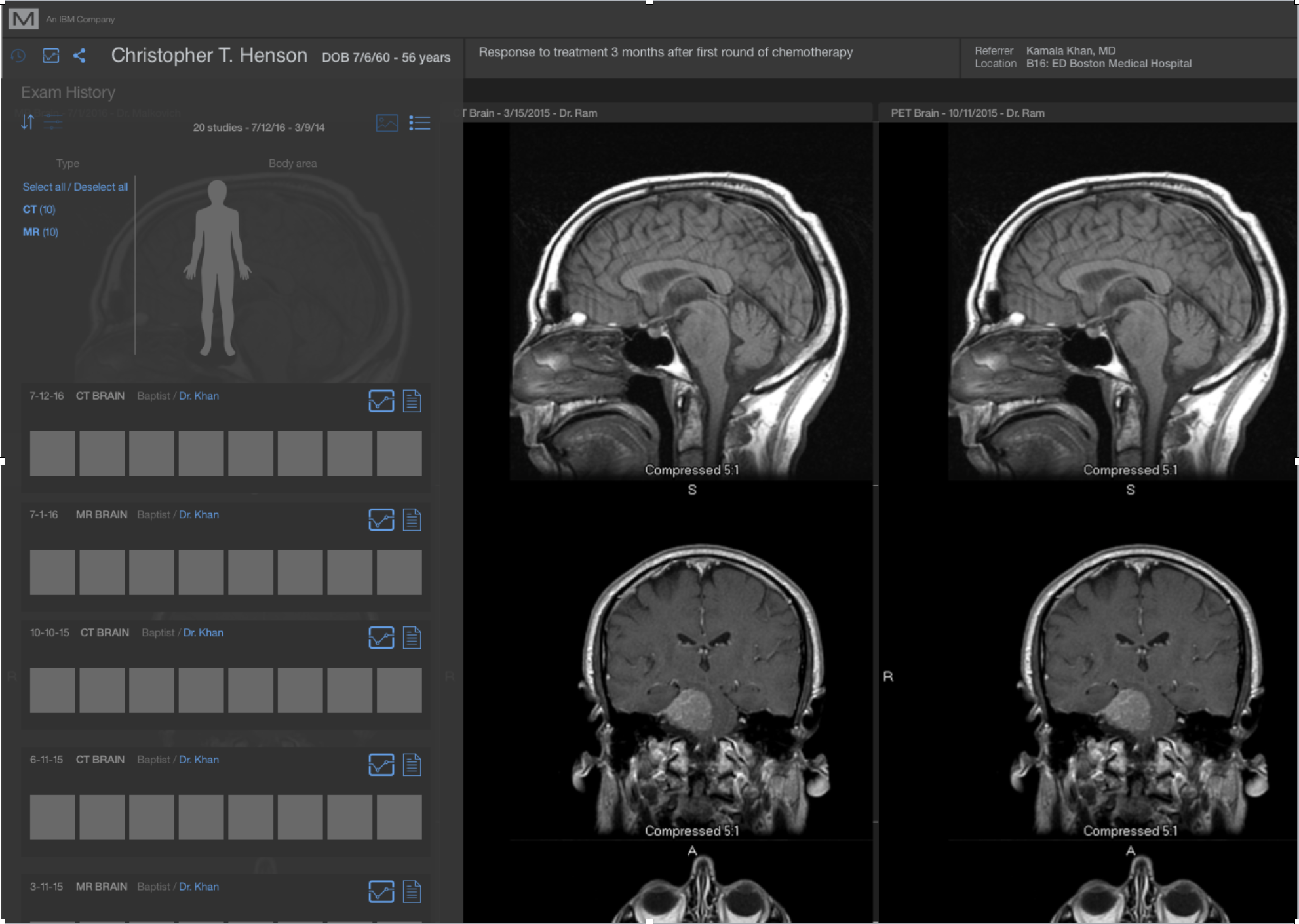Click the Exam History heading
The image size is (1299, 924).
pos(68,92)
